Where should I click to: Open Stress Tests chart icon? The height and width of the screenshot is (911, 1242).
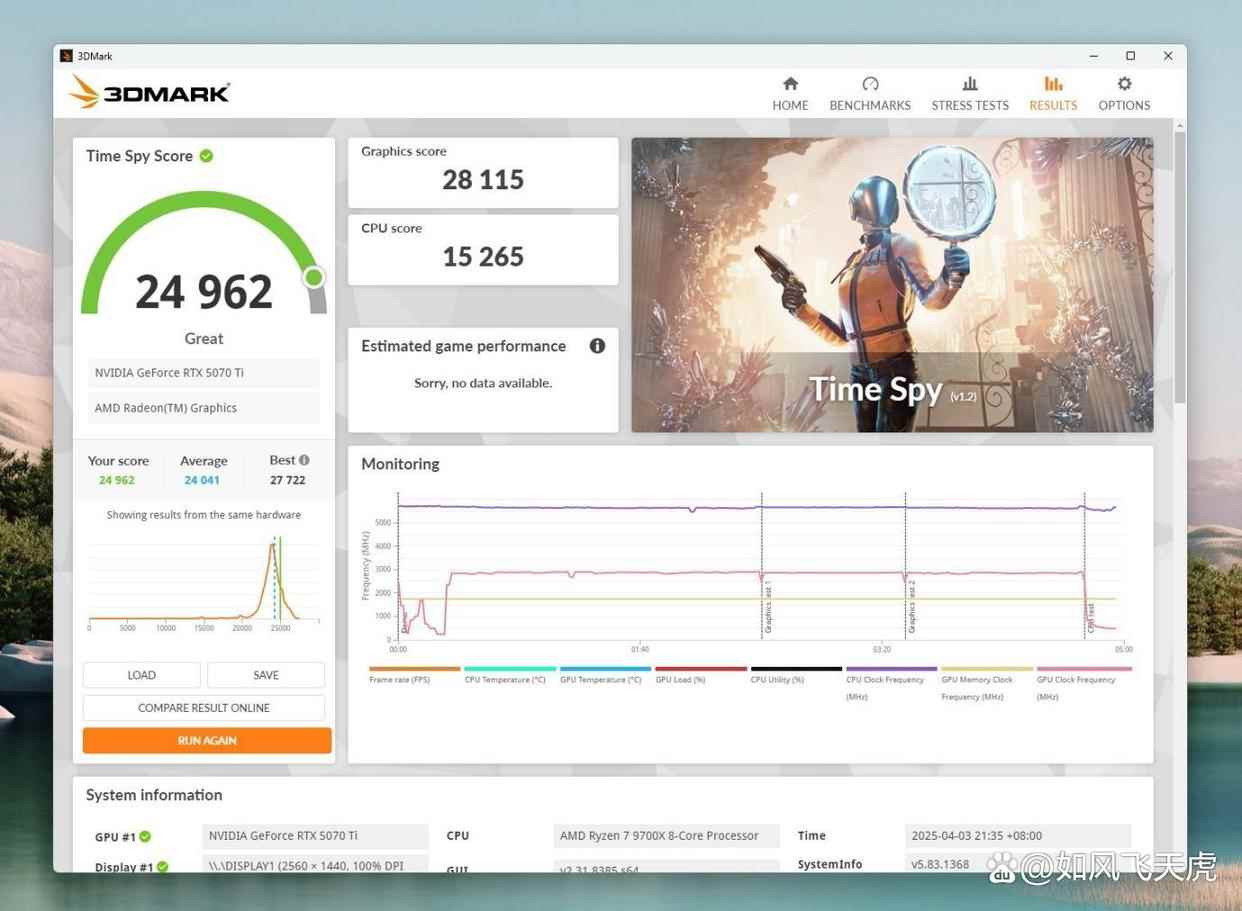[x=970, y=84]
